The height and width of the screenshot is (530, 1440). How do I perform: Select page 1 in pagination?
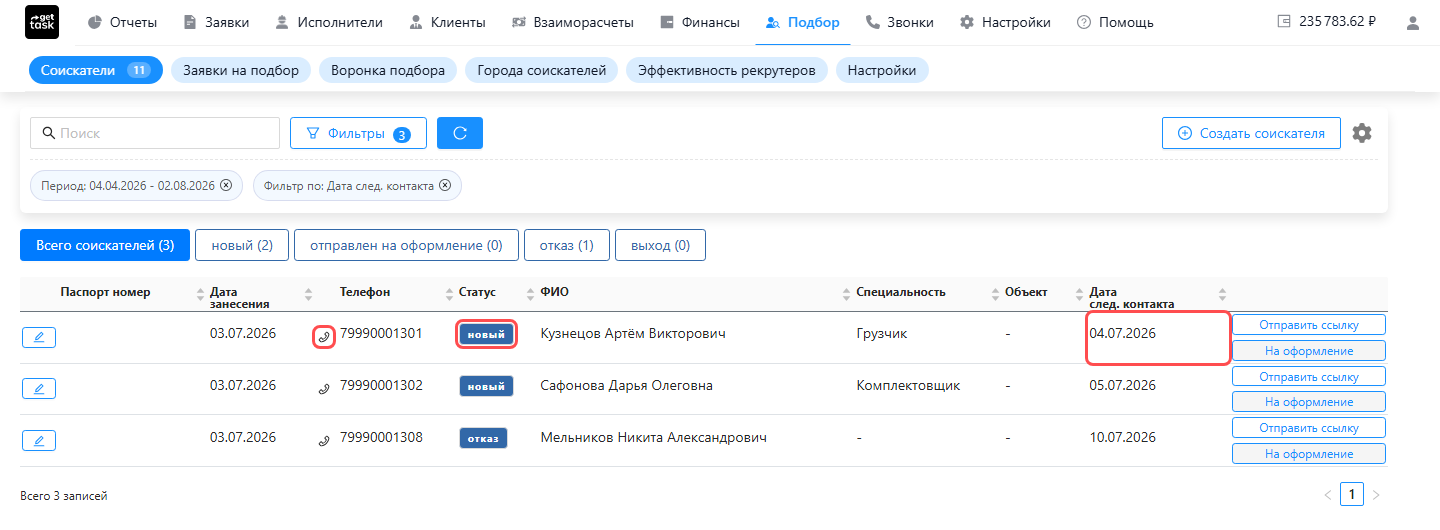pyautogui.click(x=1352, y=494)
